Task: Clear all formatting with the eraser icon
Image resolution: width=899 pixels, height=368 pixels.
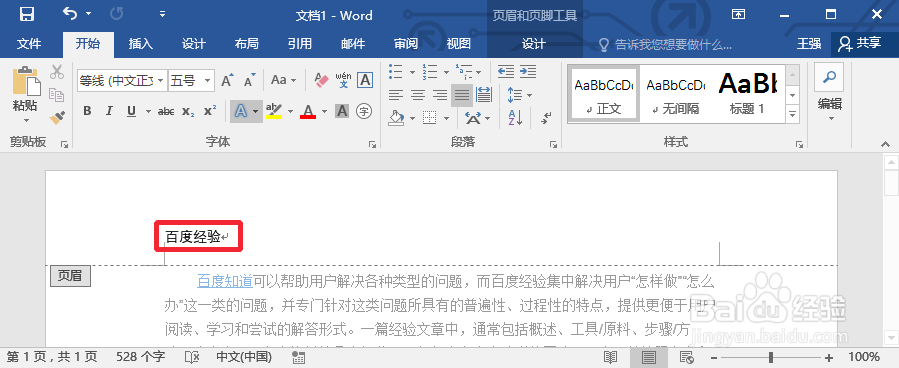Action: (322, 80)
